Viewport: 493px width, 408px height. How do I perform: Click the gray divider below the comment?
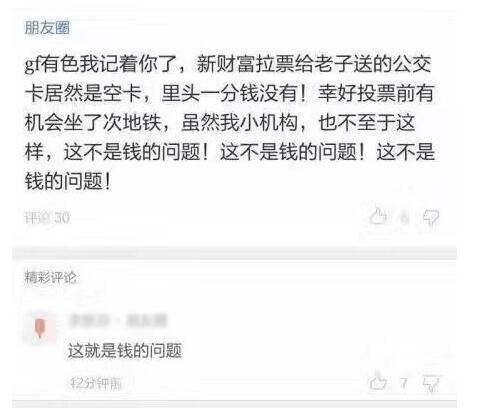point(234,404)
